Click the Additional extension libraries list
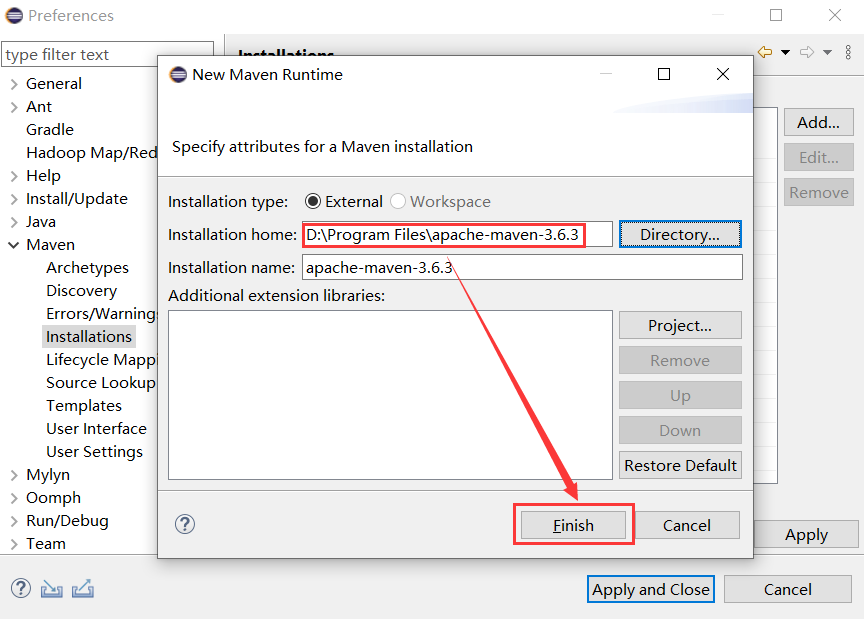 pyautogui.click(x=390, y=395)
